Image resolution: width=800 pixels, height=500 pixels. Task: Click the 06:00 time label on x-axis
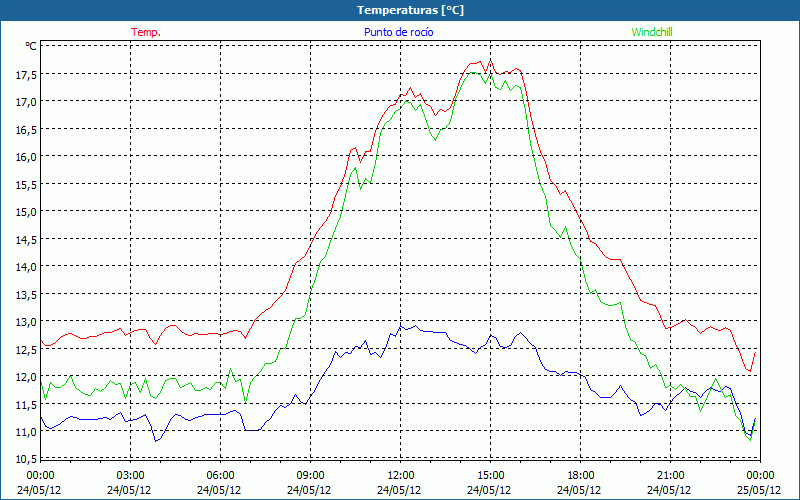coord(220,476)
